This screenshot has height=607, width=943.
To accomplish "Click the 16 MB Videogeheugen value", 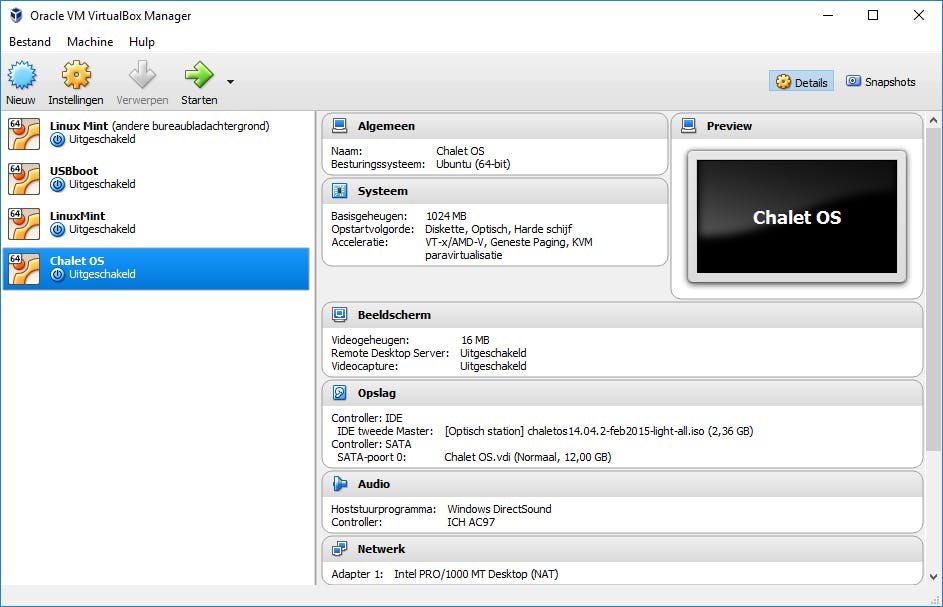I will pos(475,340).
